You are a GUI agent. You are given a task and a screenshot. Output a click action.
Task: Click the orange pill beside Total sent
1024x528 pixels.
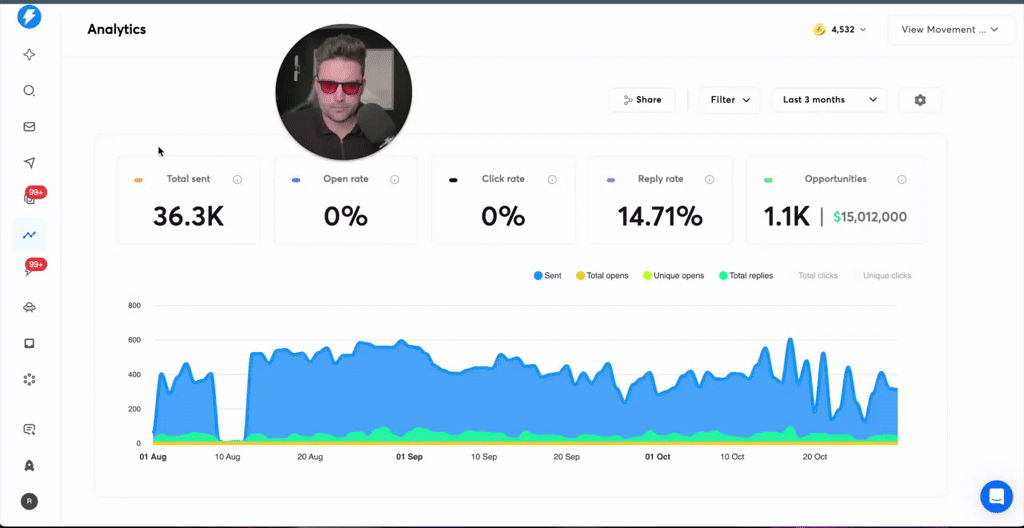(138, 180)
